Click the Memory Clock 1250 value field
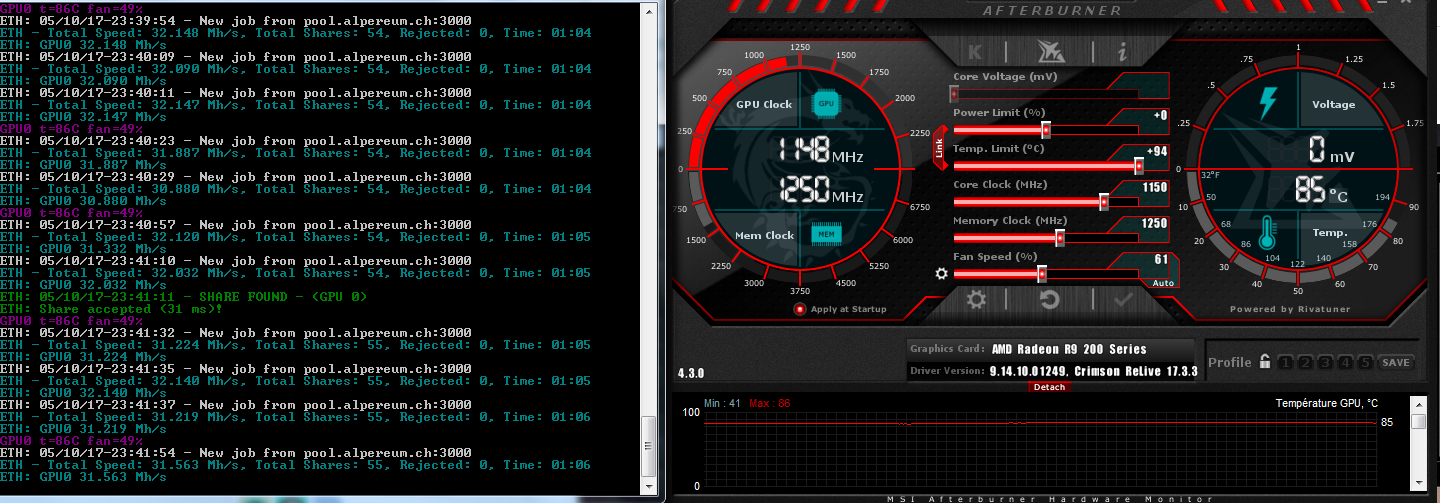This screenshot has height=503, width=1440. 1155,224
